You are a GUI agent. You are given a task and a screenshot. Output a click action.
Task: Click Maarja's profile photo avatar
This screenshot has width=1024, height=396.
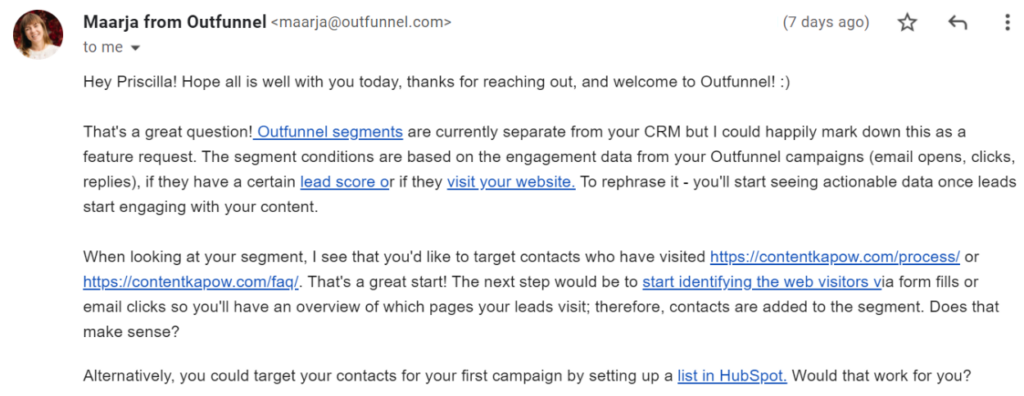tap(38, 35)
